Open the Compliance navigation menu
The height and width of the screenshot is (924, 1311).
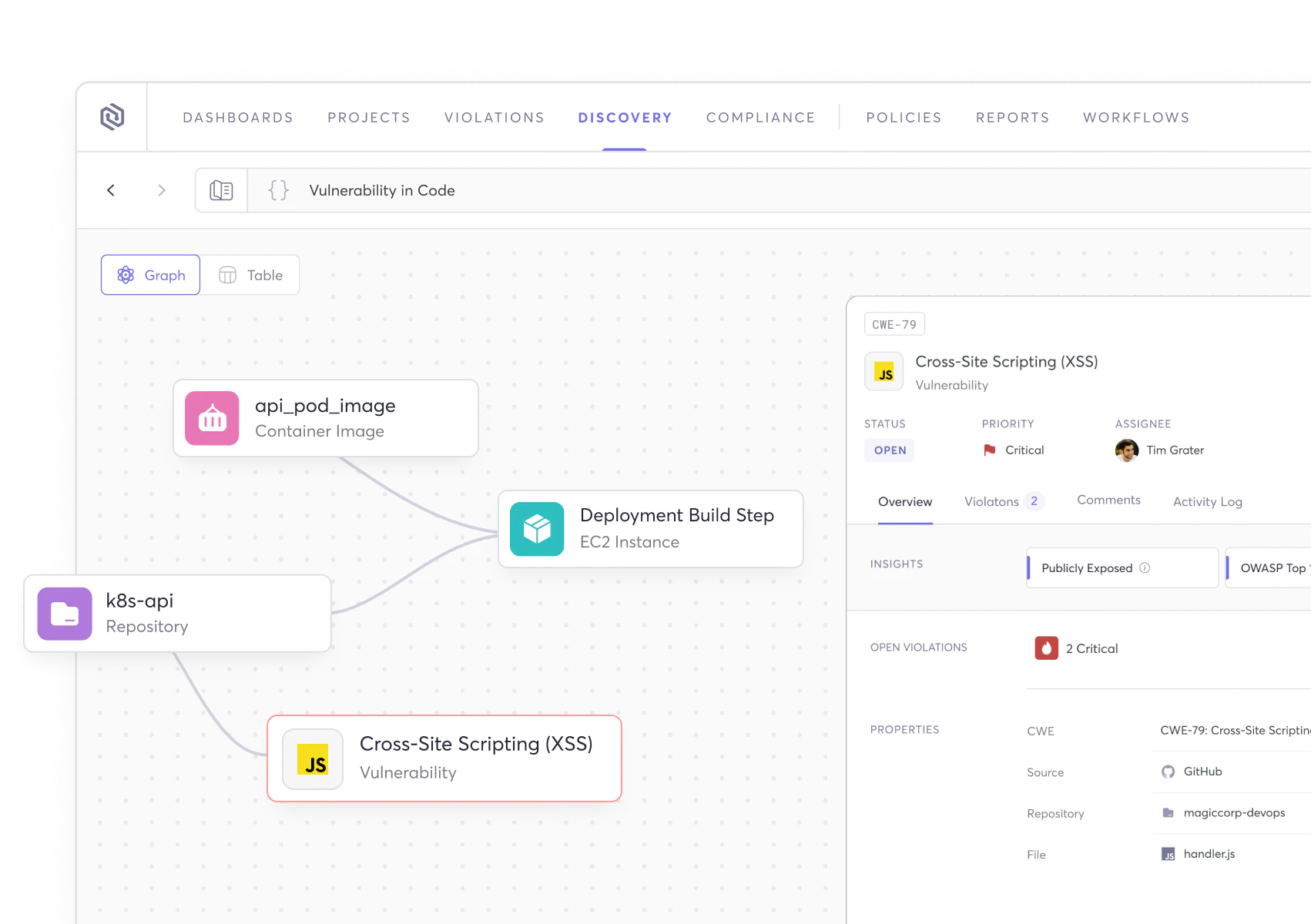(760, 118)
